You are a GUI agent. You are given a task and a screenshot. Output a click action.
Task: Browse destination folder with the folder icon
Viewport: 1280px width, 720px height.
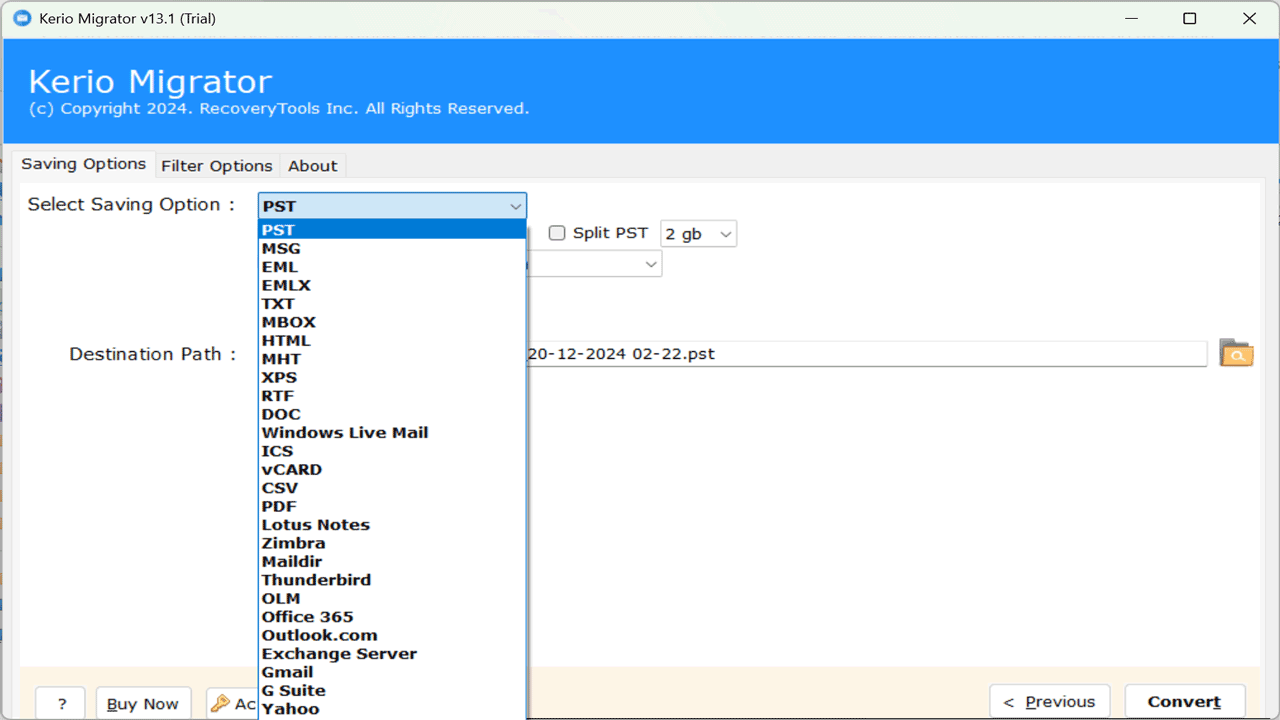1236,353
